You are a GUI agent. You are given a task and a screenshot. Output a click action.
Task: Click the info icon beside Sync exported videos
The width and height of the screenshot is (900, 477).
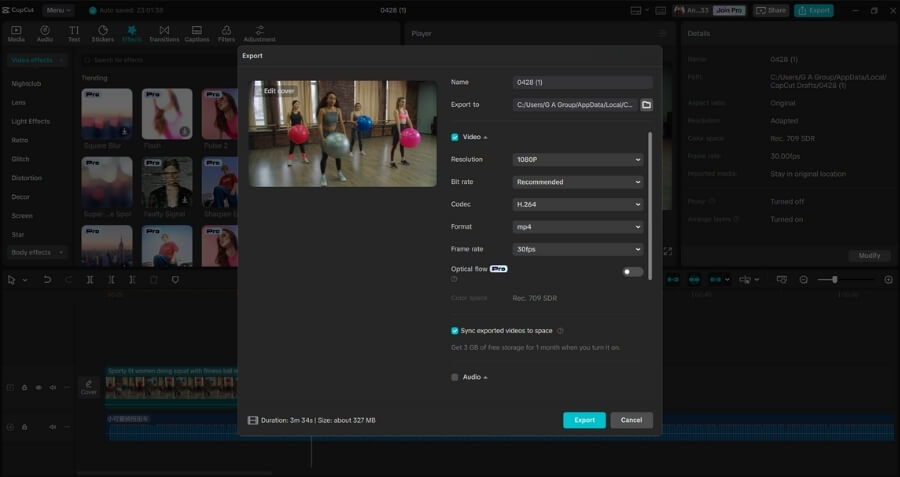pos(560,331)
